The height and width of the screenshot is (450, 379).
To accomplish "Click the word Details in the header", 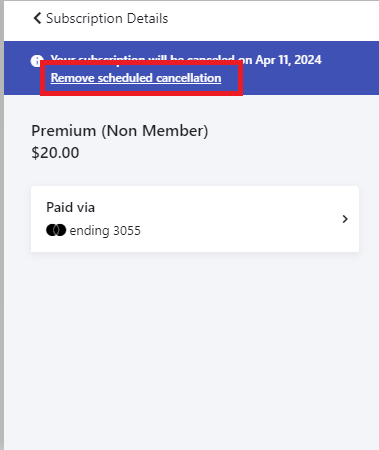I will (147, 18).
